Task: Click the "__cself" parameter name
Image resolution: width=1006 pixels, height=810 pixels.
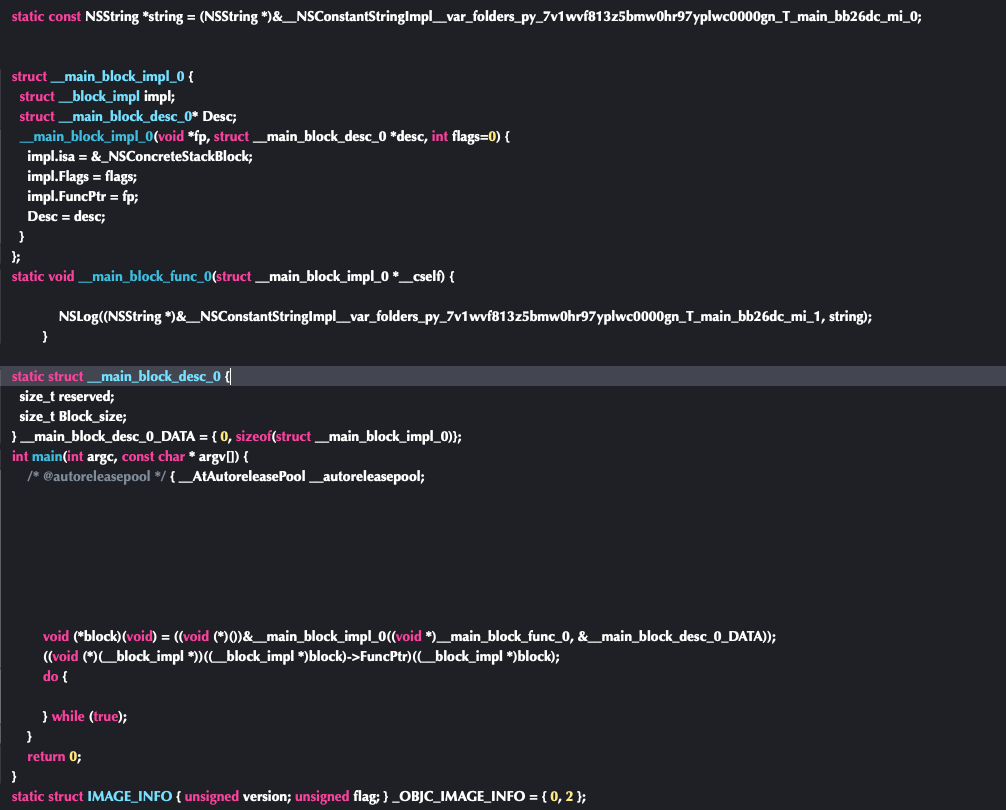Action: pos(420,276)
